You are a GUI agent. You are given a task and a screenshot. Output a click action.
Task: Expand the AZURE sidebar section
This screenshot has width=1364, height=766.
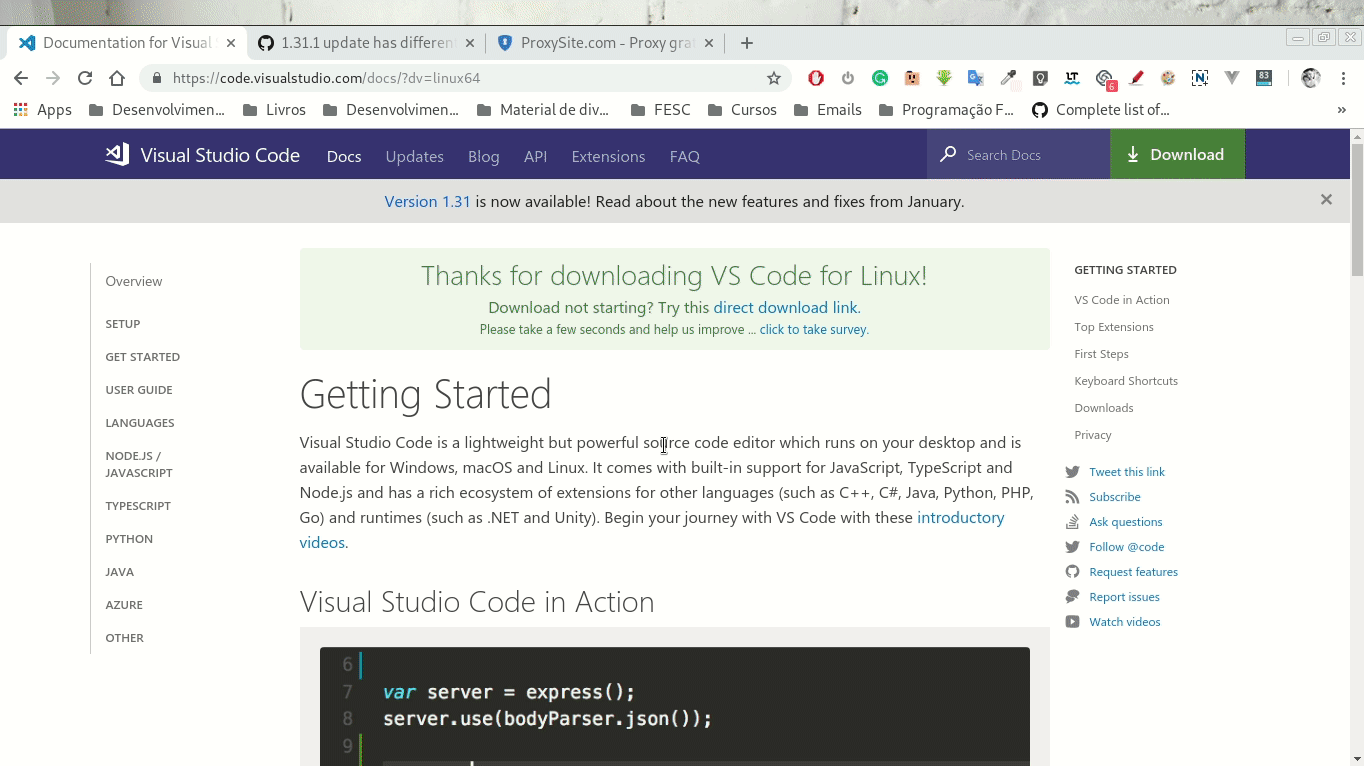[124, 605]
